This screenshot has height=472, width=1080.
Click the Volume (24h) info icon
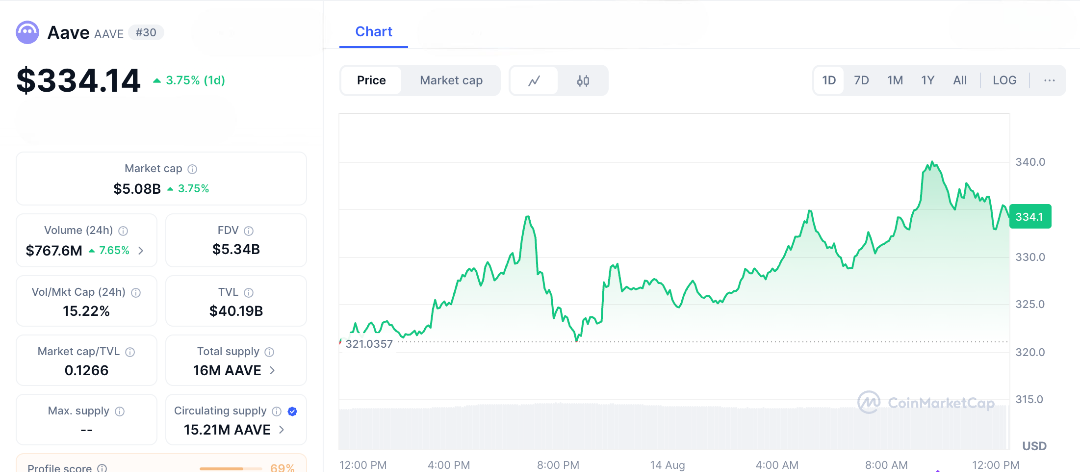123,231
